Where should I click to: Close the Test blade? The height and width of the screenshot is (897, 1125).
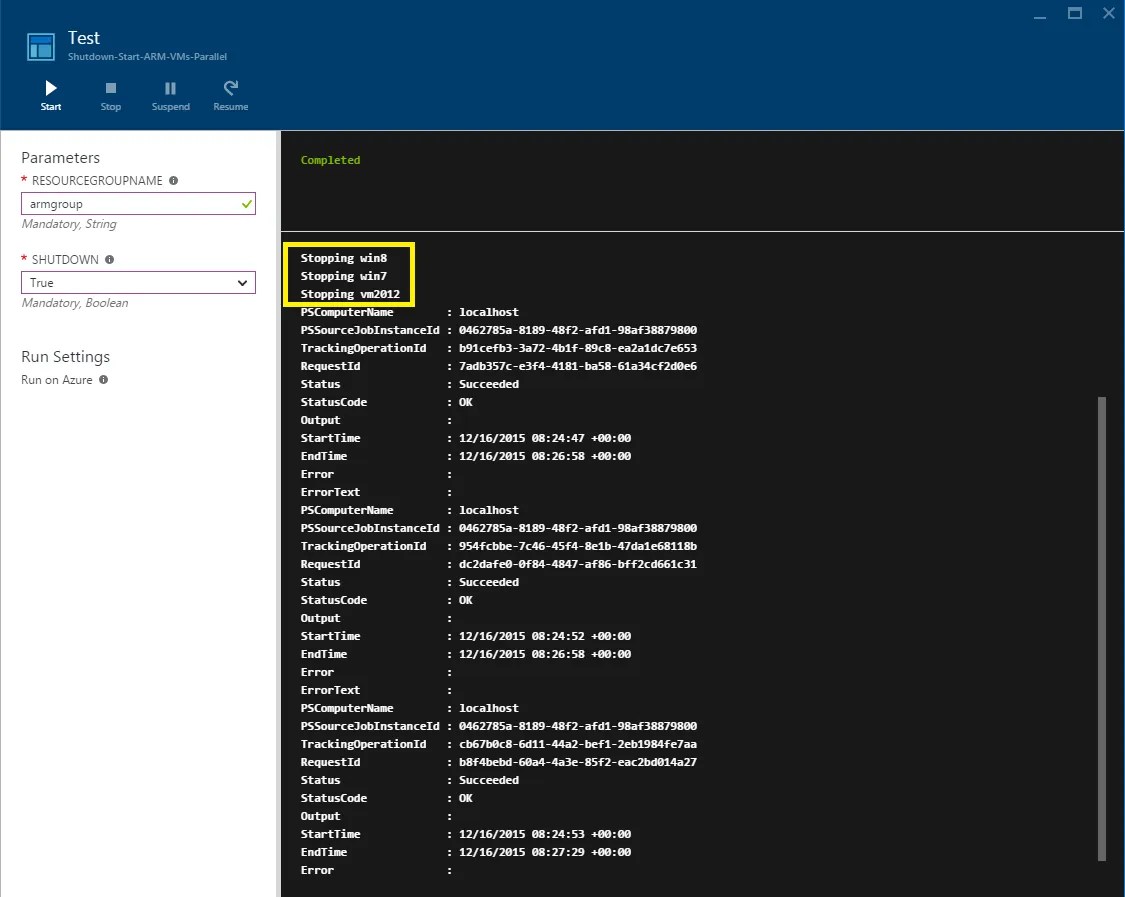[1108, 13]
